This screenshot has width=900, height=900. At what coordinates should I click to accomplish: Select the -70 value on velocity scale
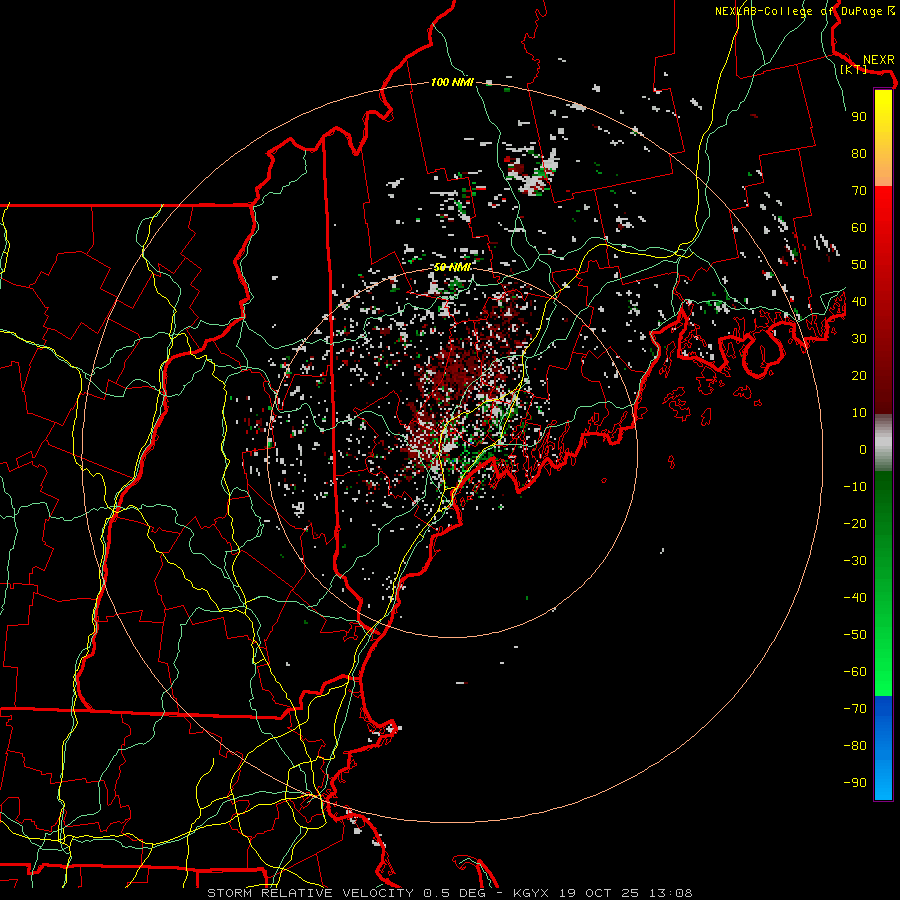click(x=855, y=709)
